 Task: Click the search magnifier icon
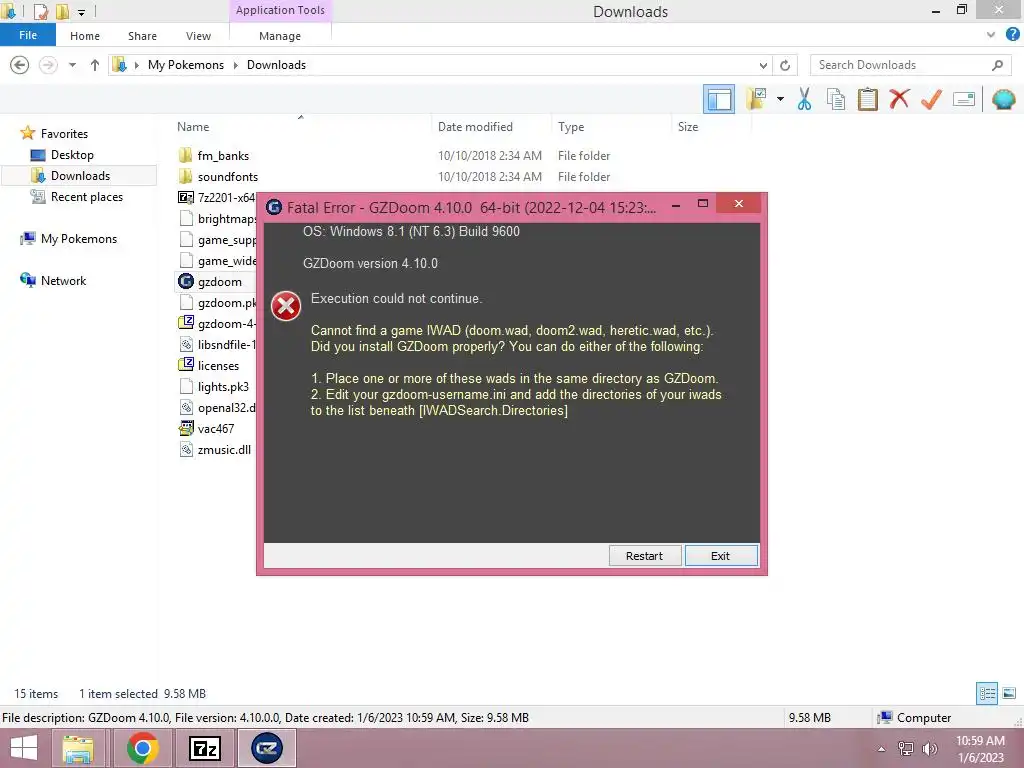997,65
